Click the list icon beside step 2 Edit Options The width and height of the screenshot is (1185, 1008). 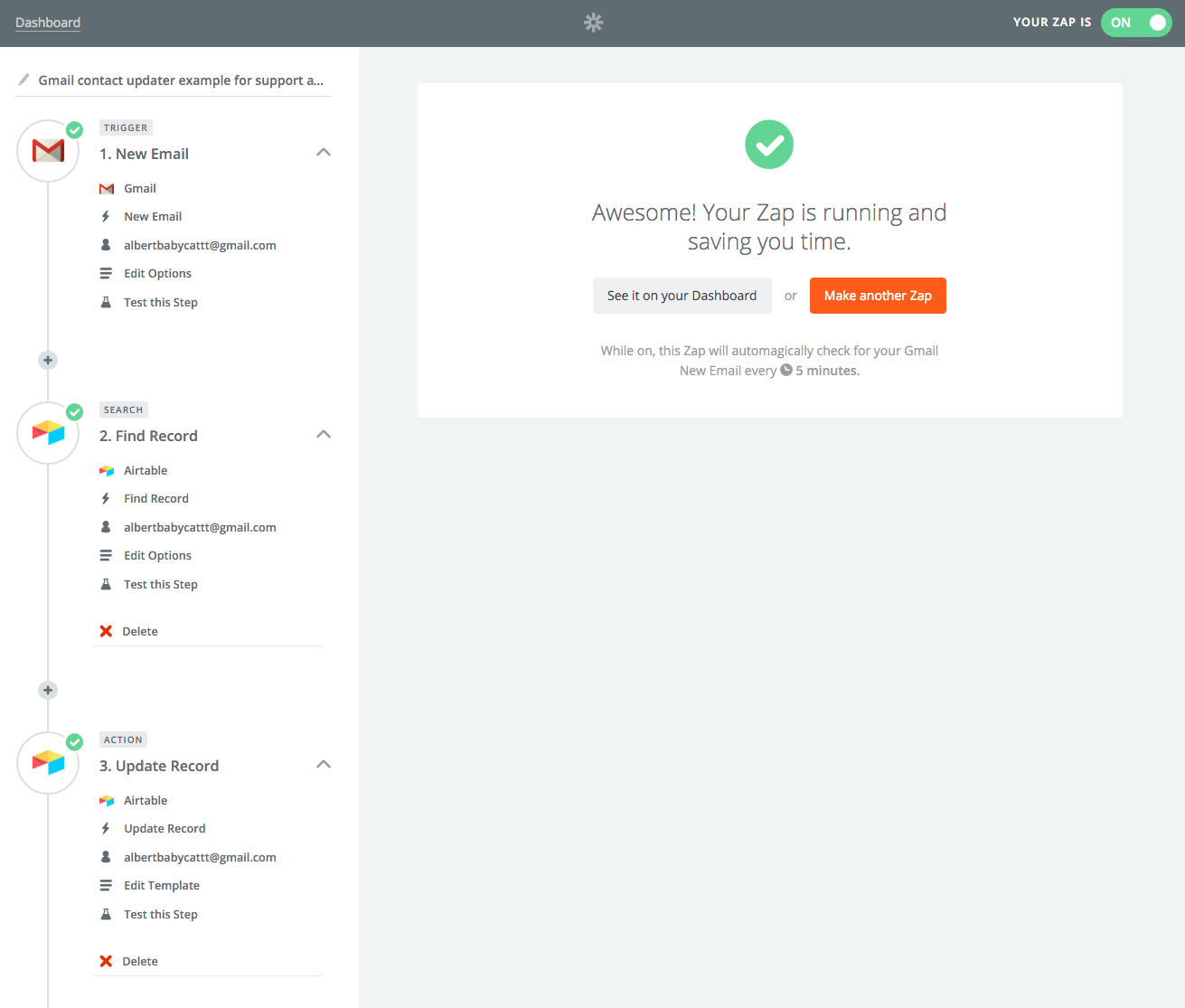click(106, 555)
